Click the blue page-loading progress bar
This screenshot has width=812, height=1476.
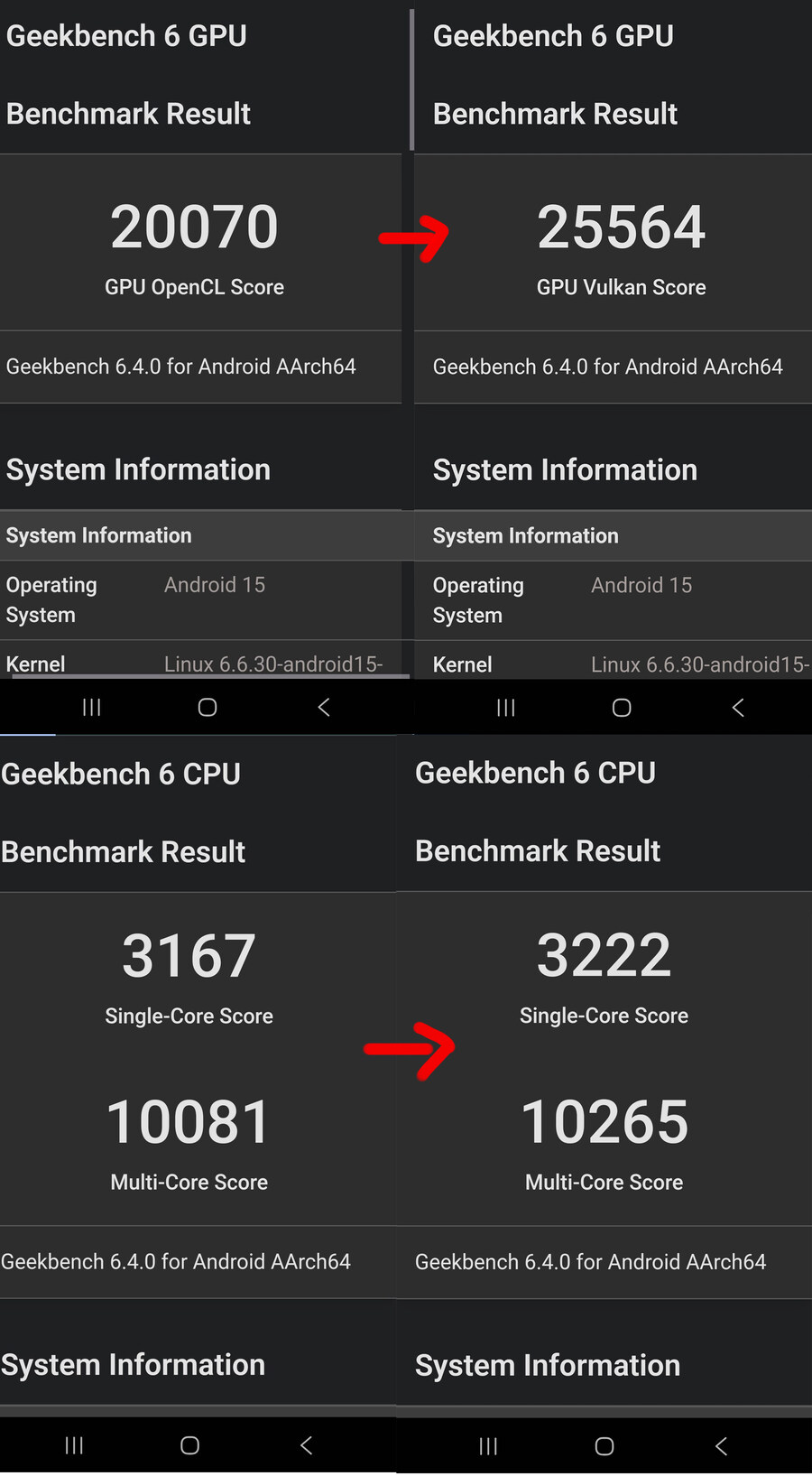pyautogui.click(x=28, y=735)
